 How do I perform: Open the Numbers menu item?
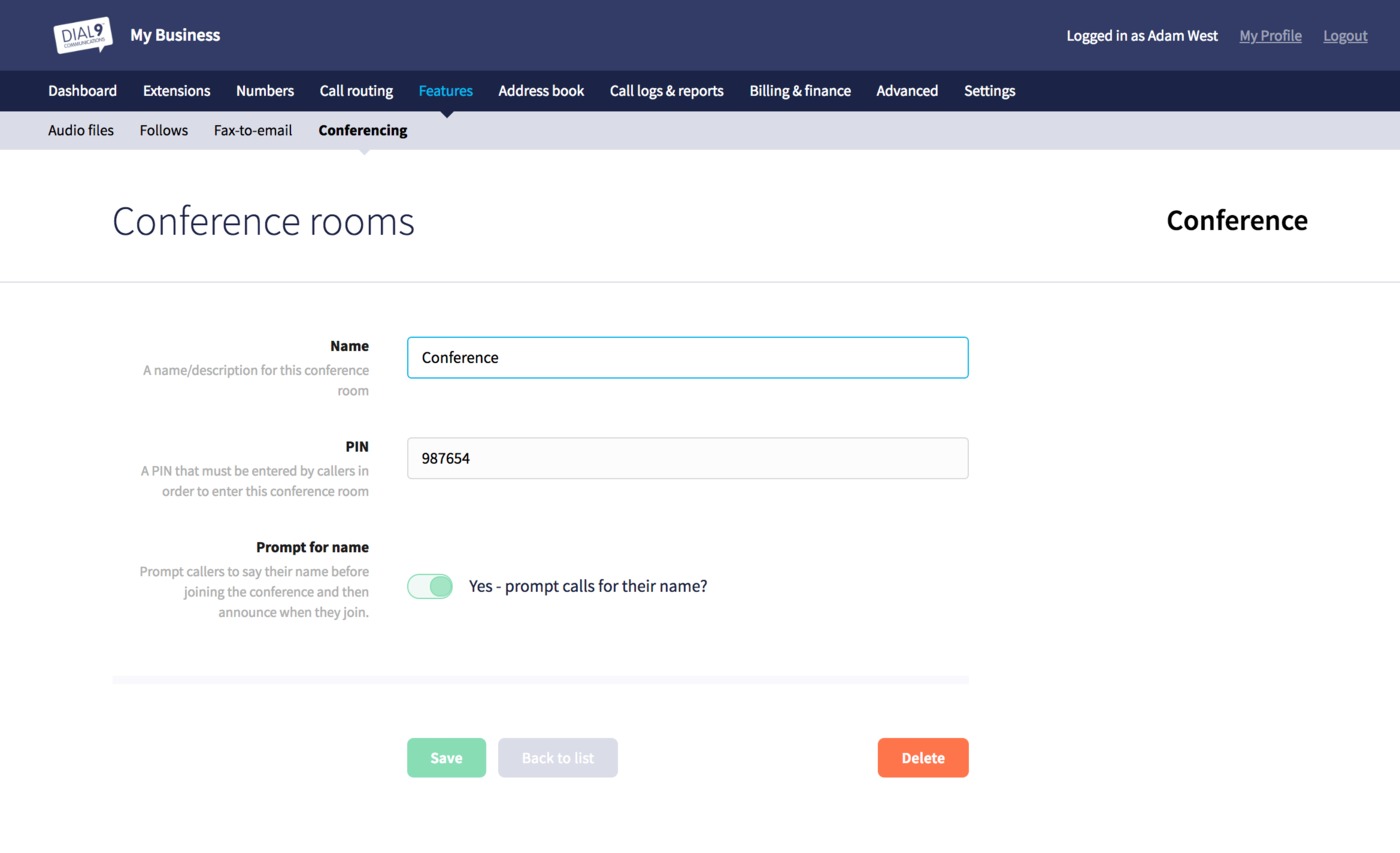pos(265,90)
